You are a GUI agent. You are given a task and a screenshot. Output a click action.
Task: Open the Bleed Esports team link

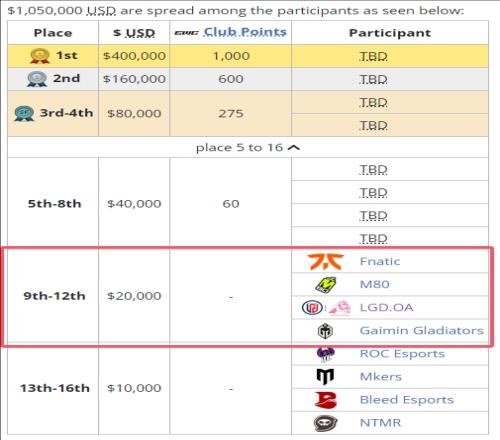(x=407, y=400)
